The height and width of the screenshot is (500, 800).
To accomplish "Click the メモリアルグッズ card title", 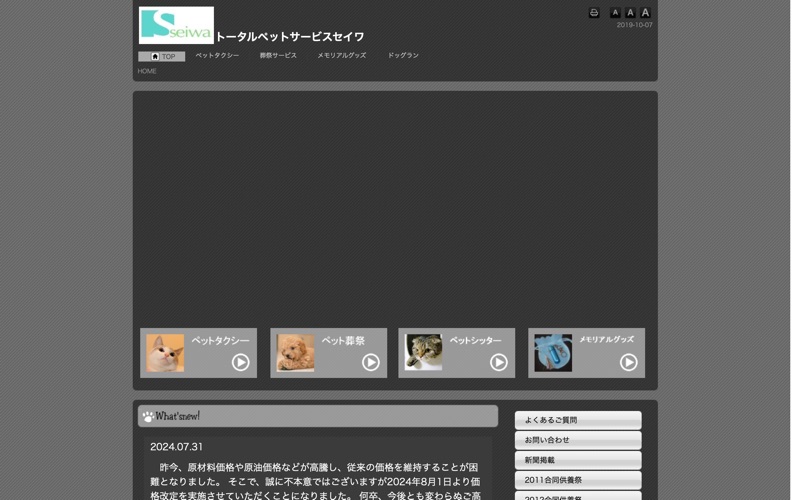I will coord(607,339).
